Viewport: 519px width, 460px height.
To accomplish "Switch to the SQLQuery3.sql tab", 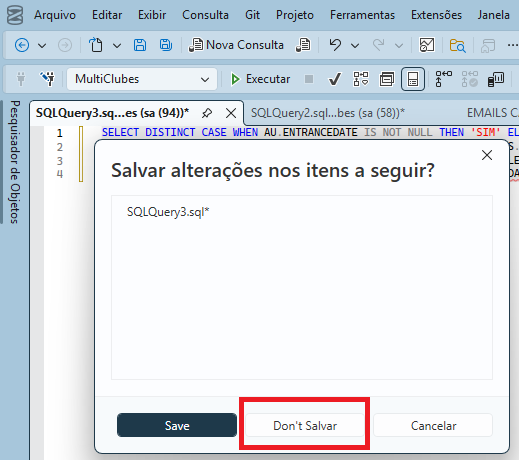I will pyautogui.click(x=113, y=113).
